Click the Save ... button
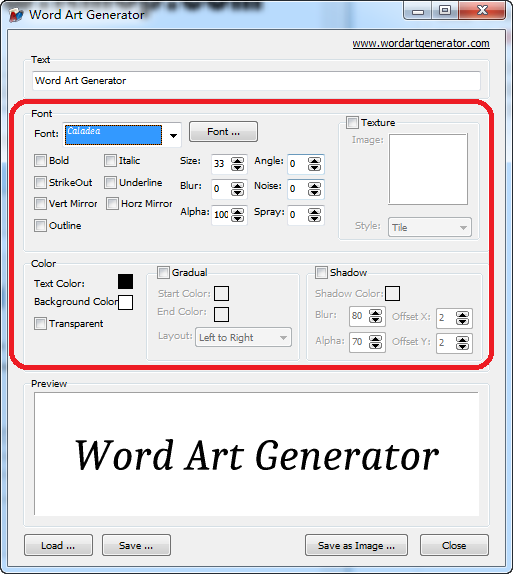Screen dimensions: 513x574 [136, 545]
